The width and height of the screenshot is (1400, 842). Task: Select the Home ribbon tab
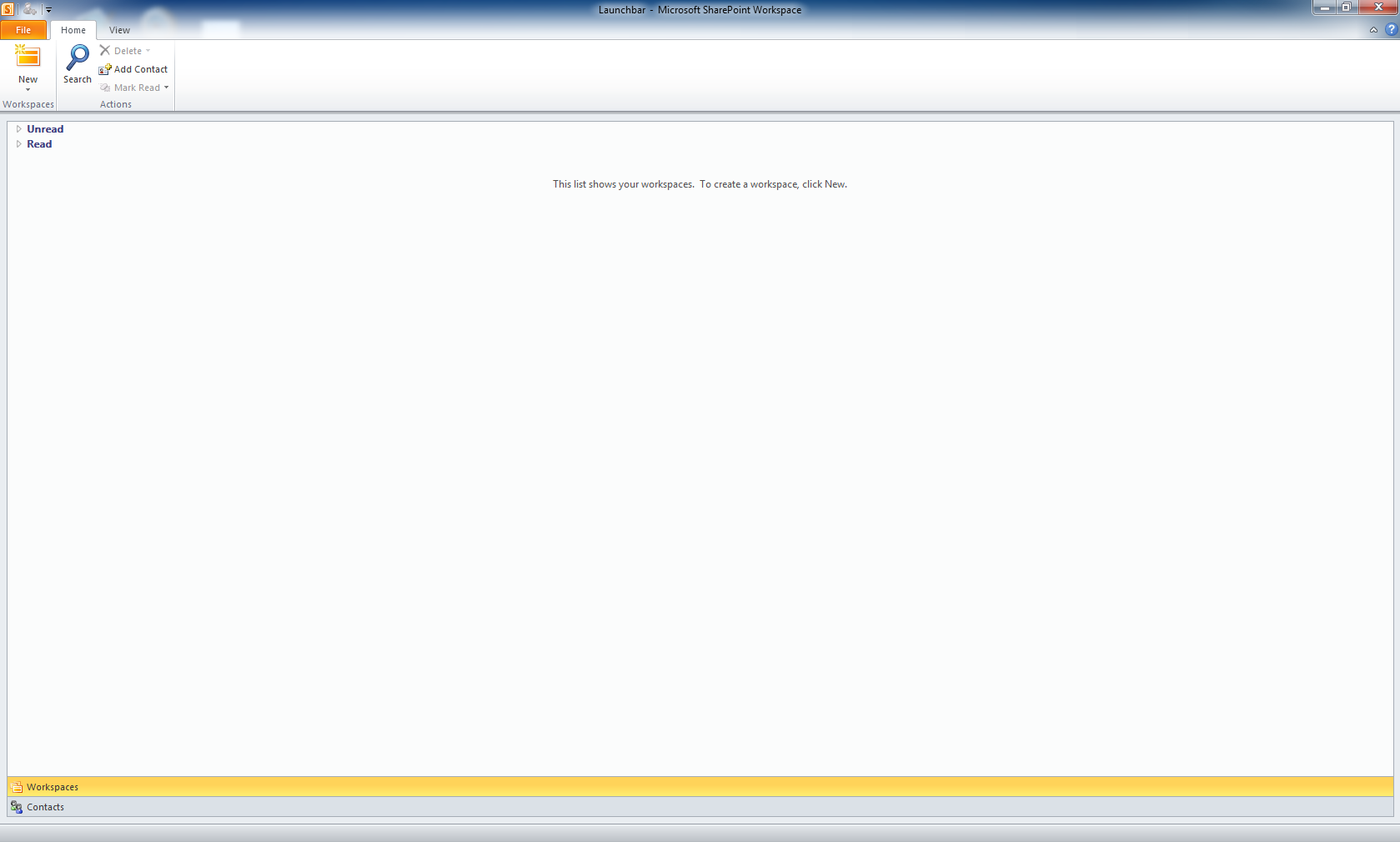(73, 30)
